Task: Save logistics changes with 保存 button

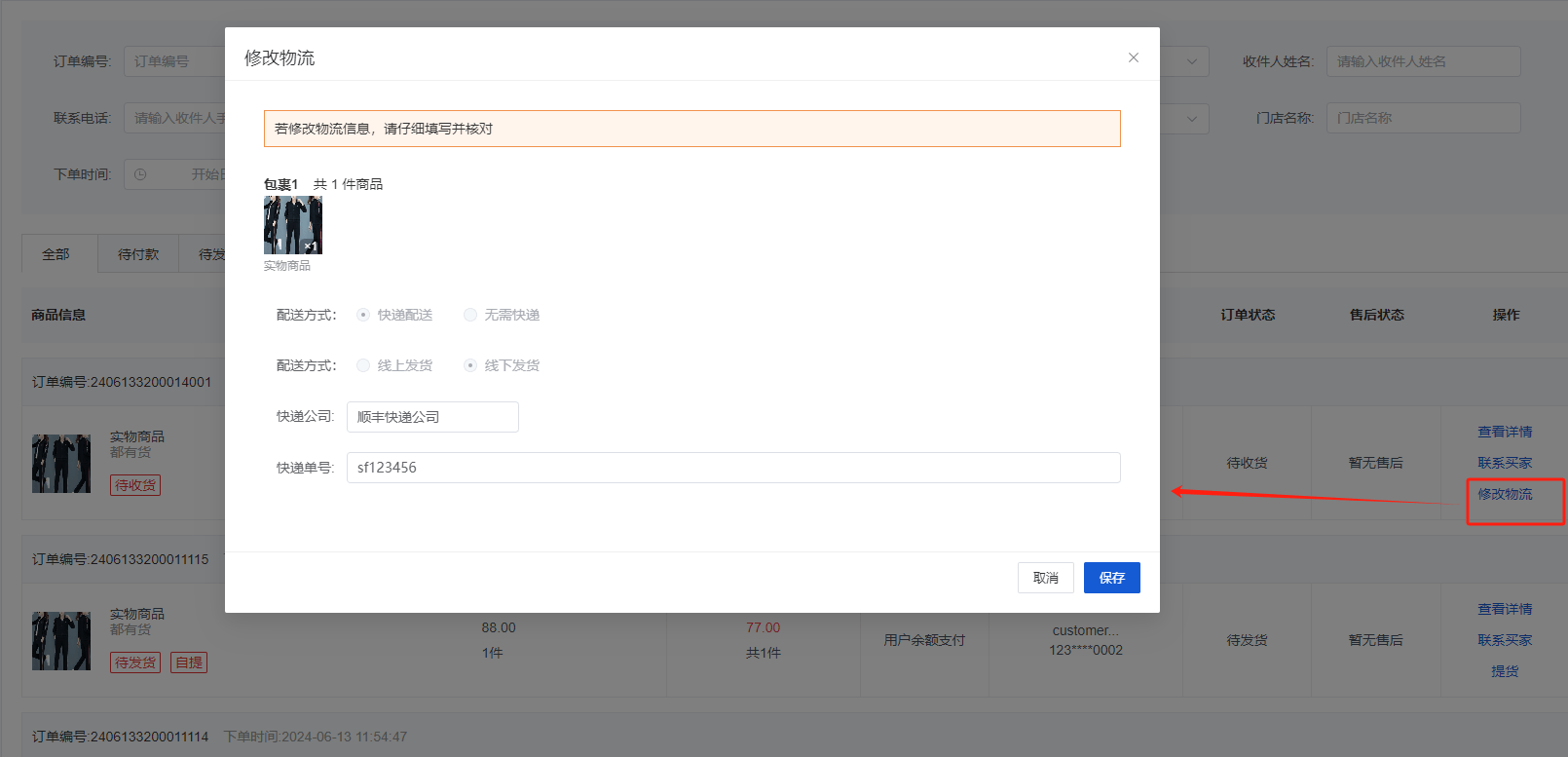Action: pyautogui.click(x=1112, y=578)
